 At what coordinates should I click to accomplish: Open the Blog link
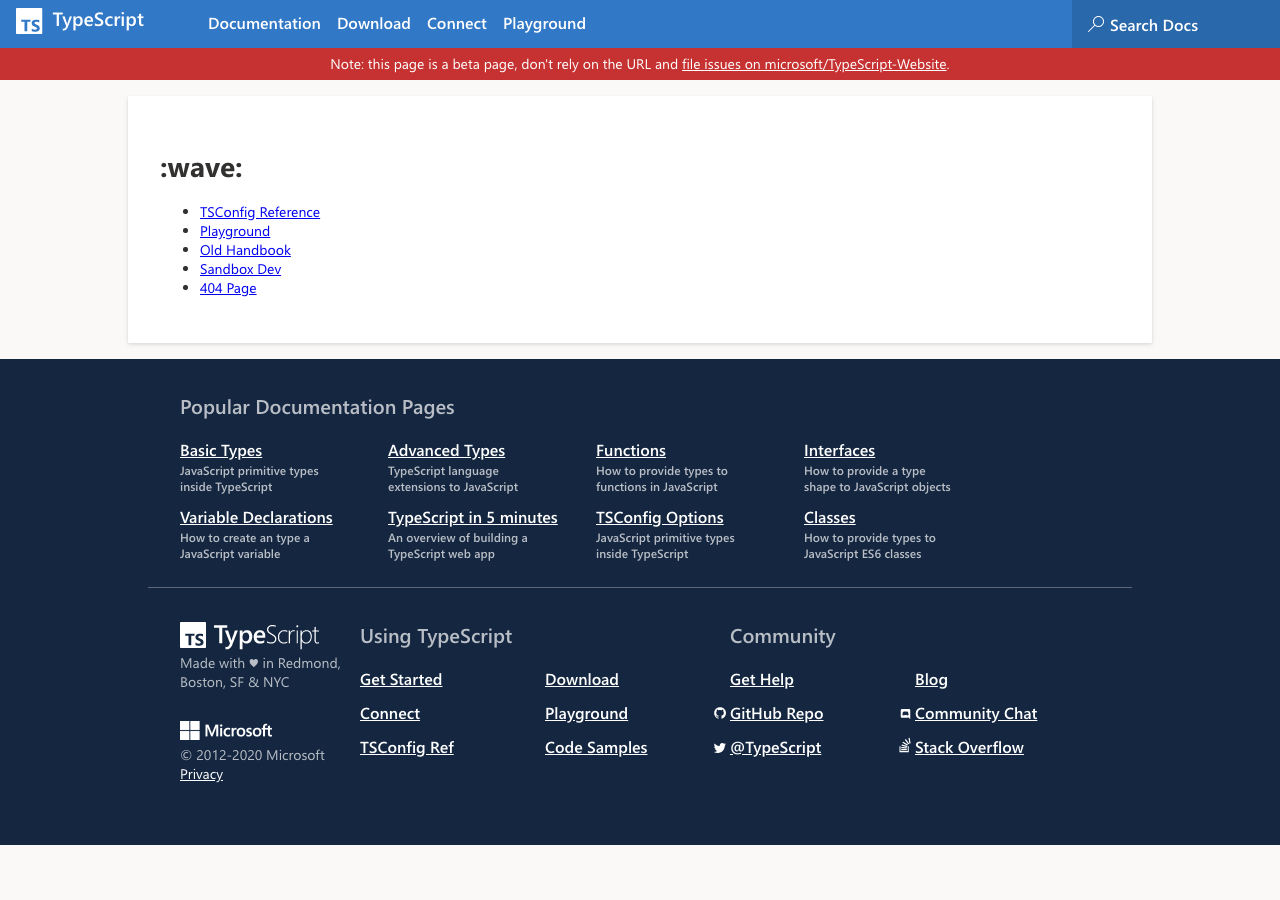[931, 679]
